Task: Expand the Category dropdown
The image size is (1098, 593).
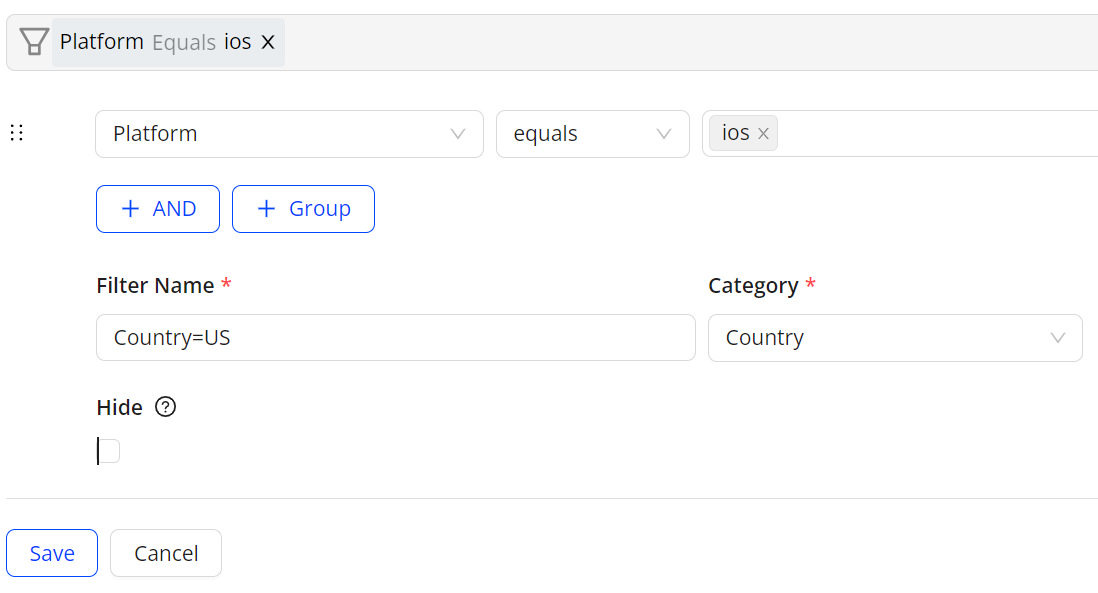Action: pos(894,338)
